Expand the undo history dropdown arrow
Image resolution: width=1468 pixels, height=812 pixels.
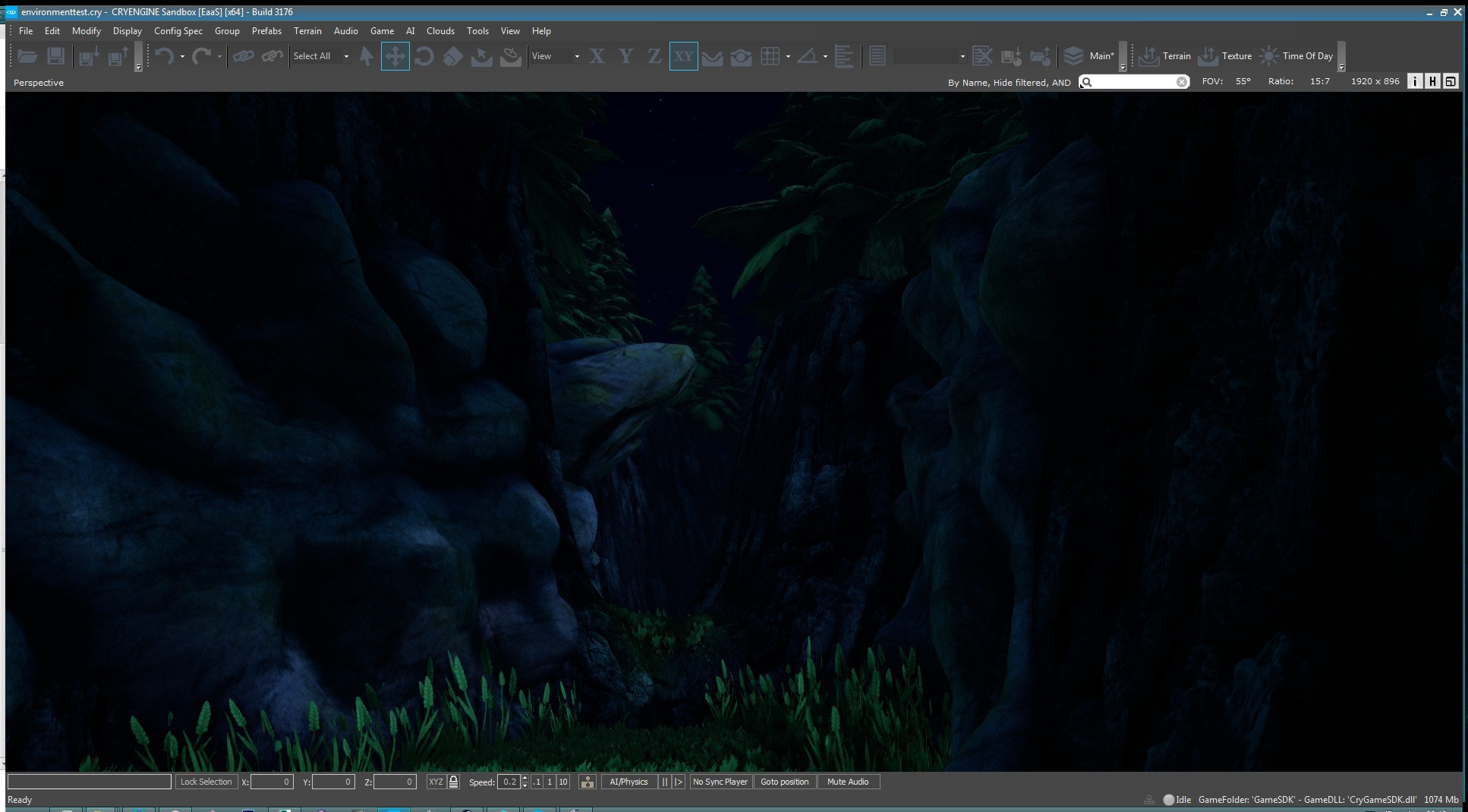[x=182, y=57]
